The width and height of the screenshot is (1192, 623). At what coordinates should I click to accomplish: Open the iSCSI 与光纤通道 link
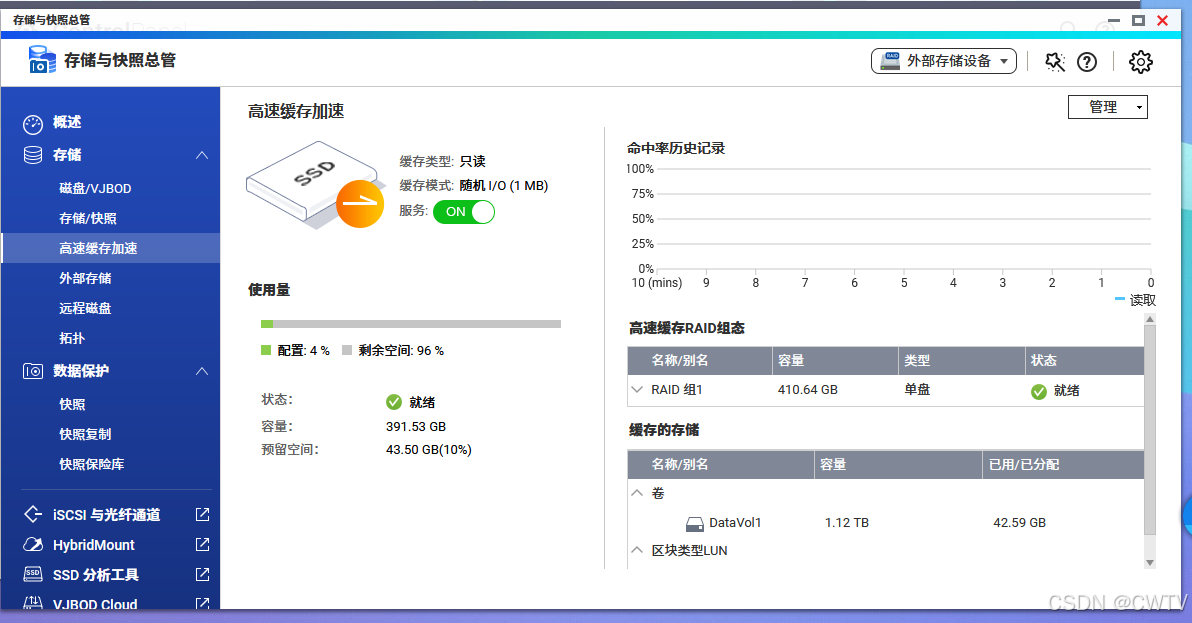(x=106, y=515)
